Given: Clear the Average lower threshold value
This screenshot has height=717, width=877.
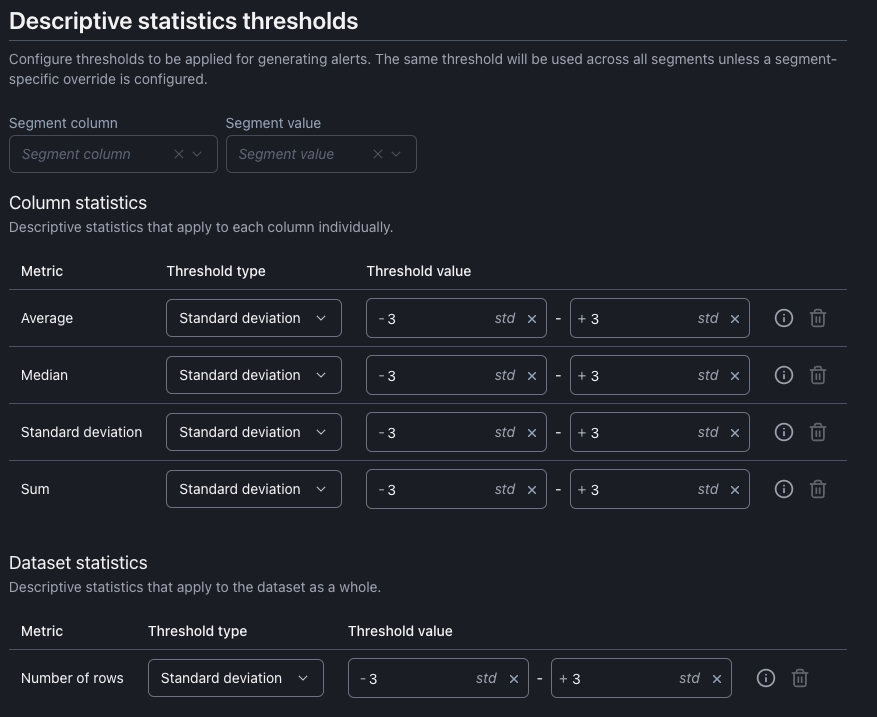Looking at the screenshot, I should pyautogui.click(x=532, y=319).
